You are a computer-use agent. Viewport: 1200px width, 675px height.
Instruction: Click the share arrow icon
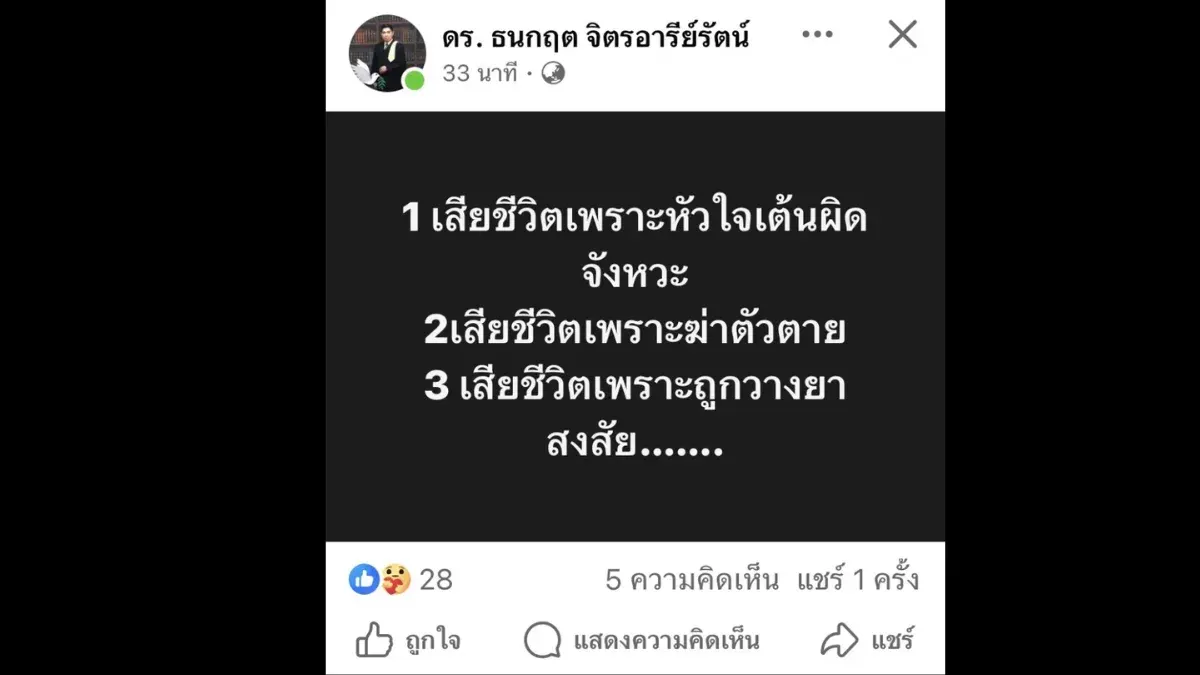coord(840,640)
